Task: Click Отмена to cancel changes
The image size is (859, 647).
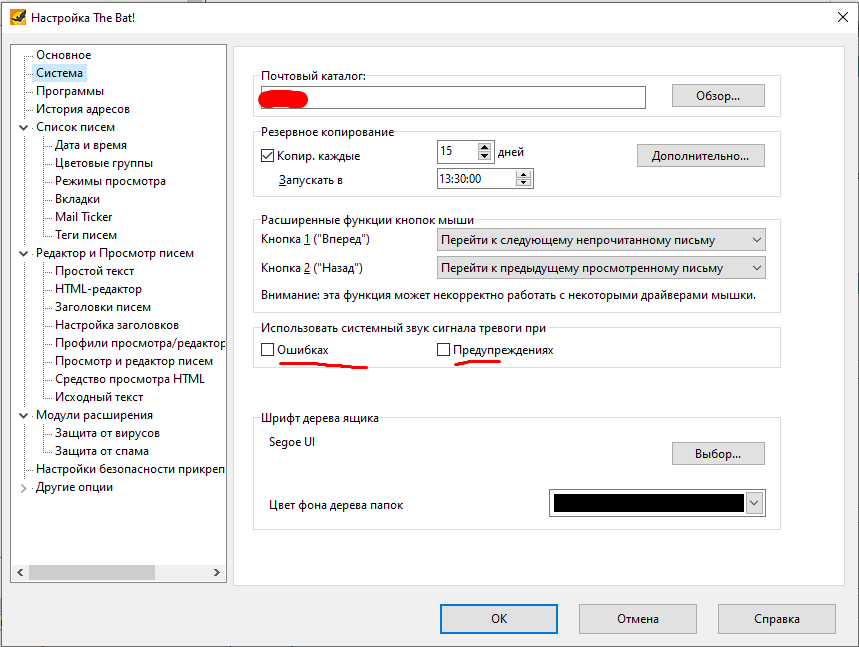Action: pos(638,619)
